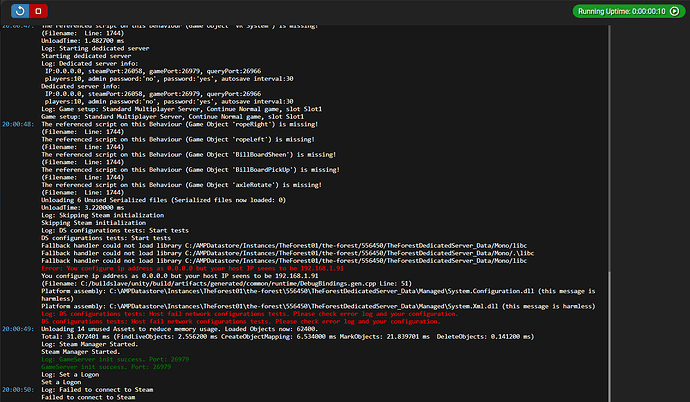Click the timestamp 20:00:48
The width and height of the screenshot is (690, 402).
point(18,124)
